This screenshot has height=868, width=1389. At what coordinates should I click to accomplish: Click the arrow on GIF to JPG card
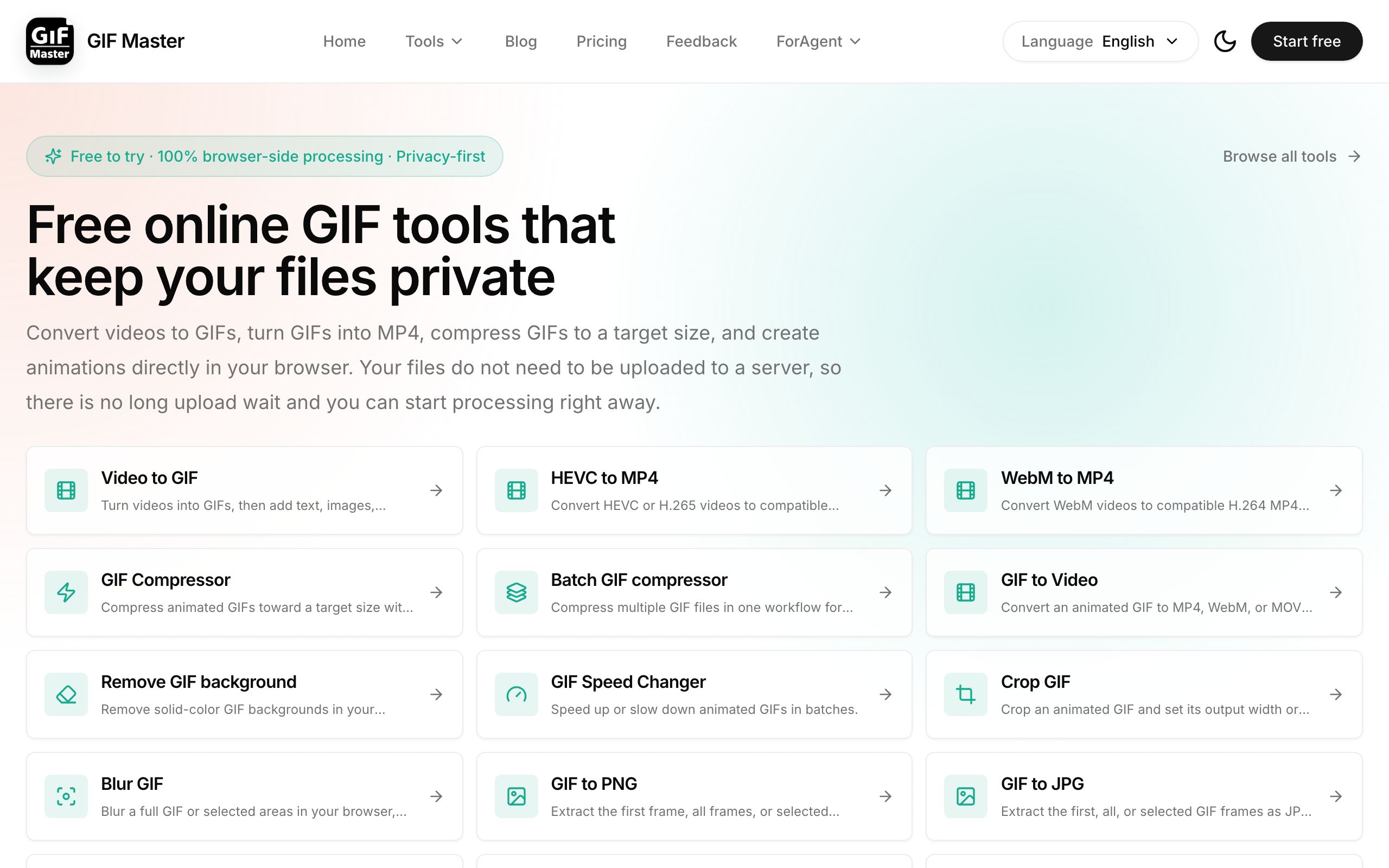pos(1336,796)
